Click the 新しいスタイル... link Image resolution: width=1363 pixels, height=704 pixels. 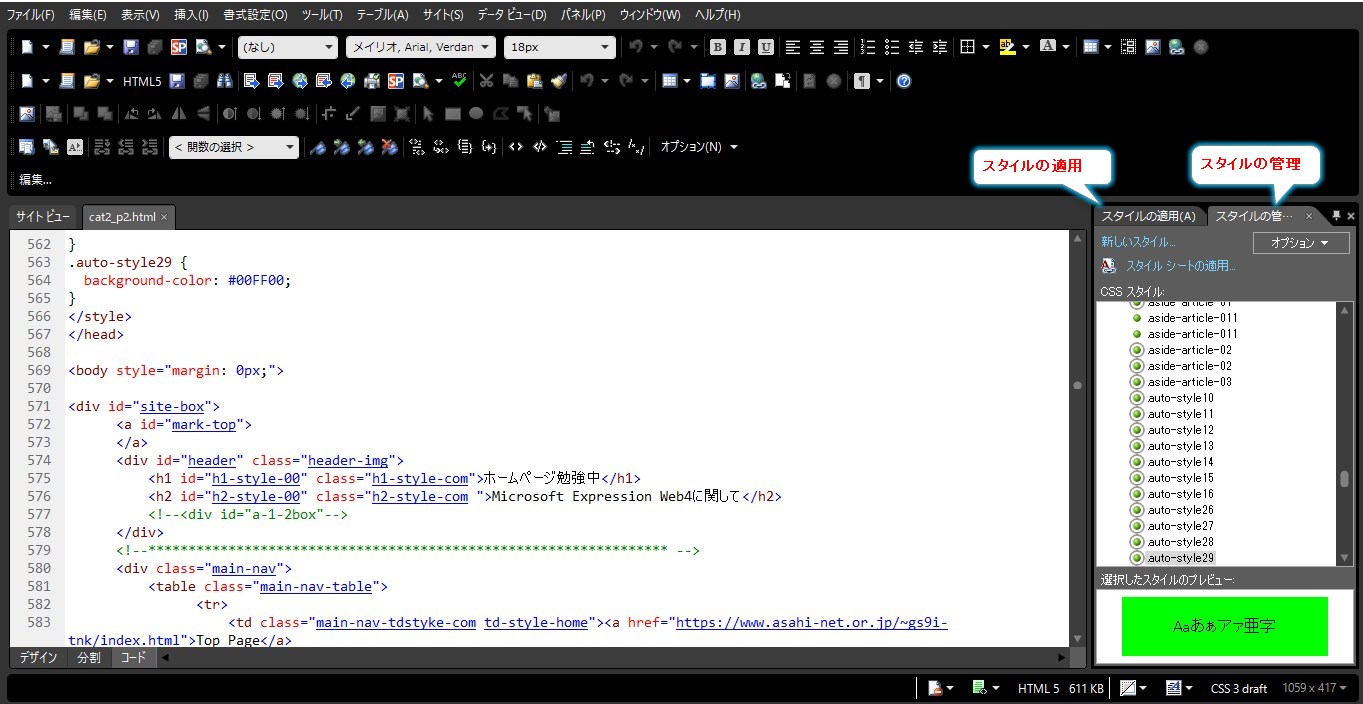click(x=1138, y=242)
